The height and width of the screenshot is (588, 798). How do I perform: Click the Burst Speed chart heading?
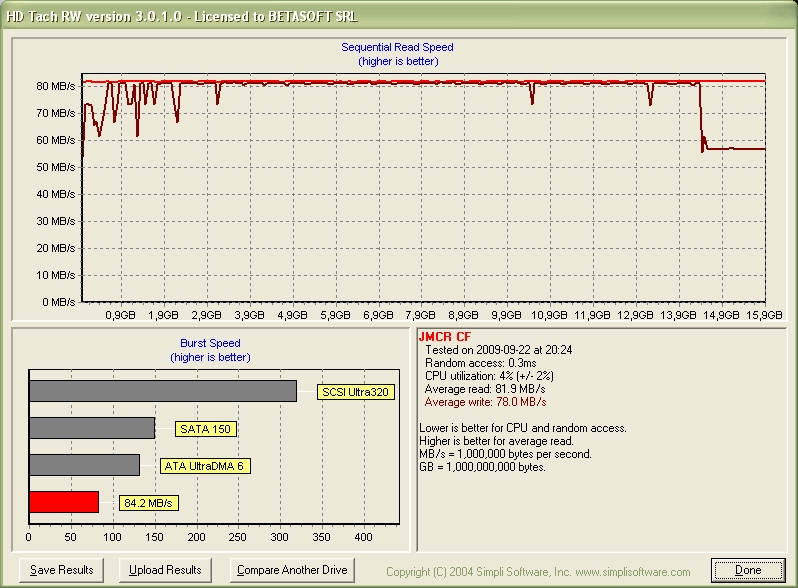(x=210, y=344)
